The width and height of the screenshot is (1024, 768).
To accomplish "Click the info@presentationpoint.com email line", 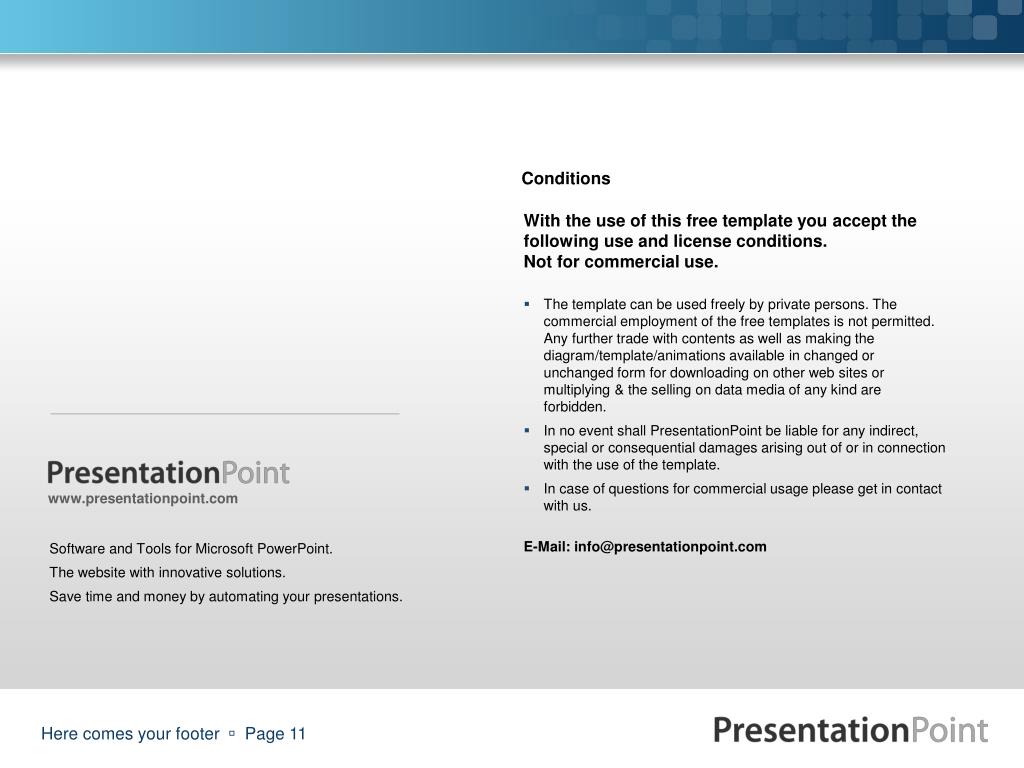I will [645, 547].
